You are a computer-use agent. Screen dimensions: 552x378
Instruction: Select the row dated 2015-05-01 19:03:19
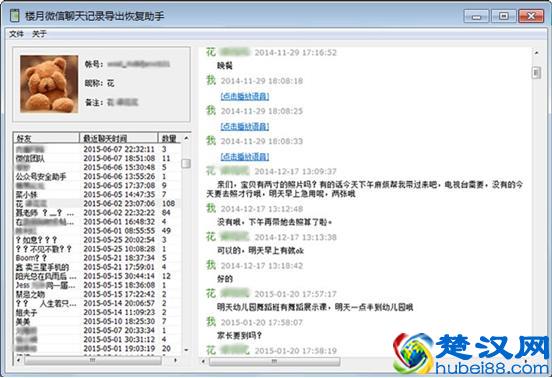click(x=98, y=348)
